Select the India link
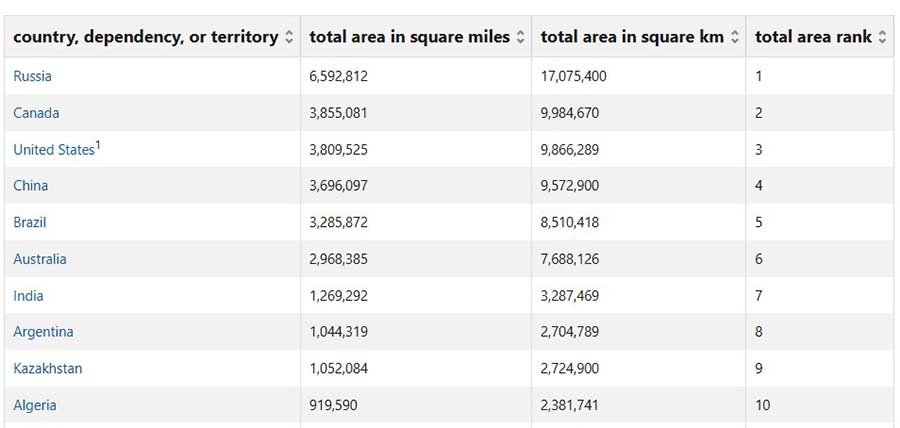The height and width of the screenshot is (428, 900). 28,296
